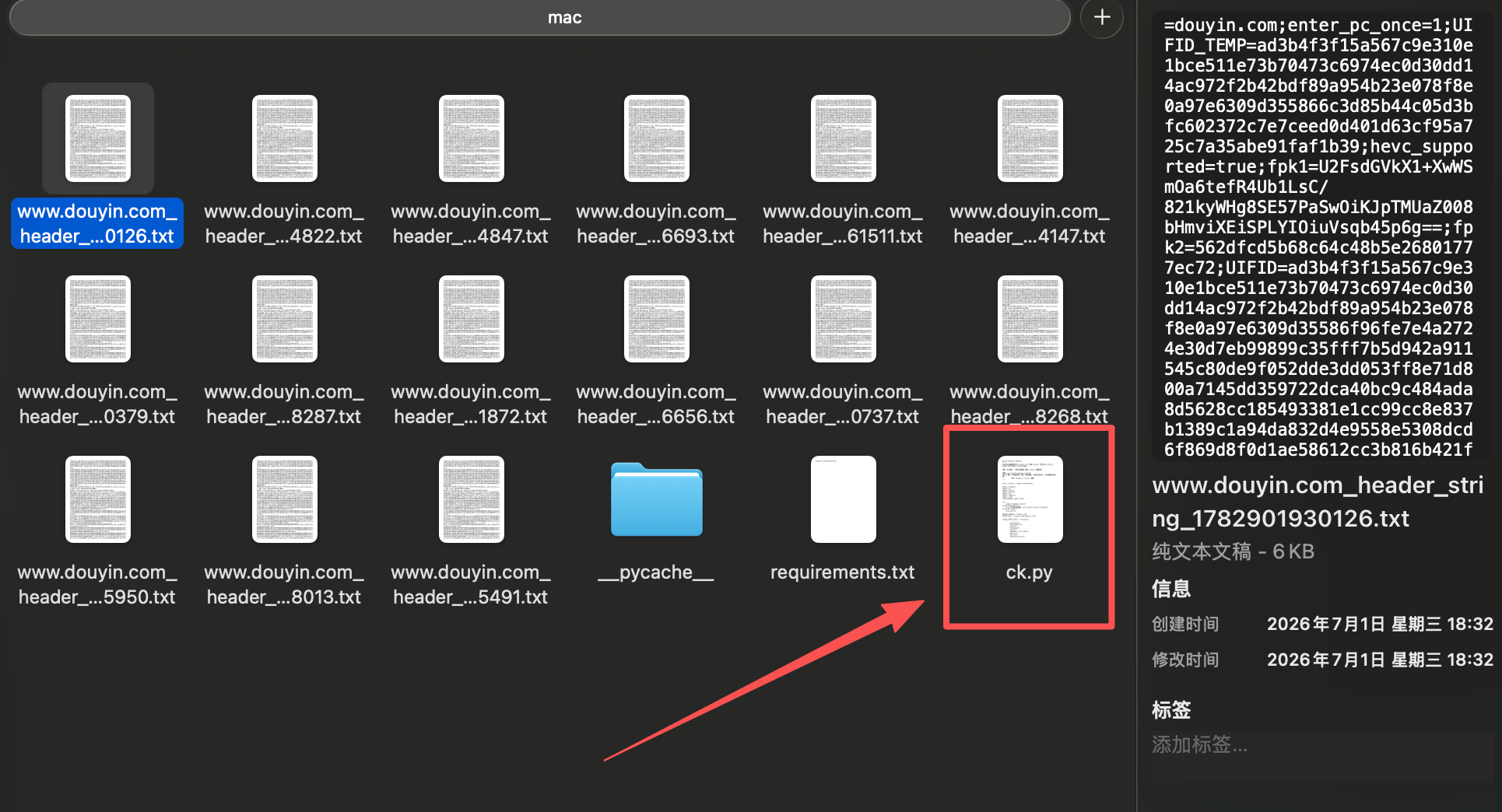Click the modification date value in the info panel
This screenshot has width=1502, height=812.
tap(1380, 660)
